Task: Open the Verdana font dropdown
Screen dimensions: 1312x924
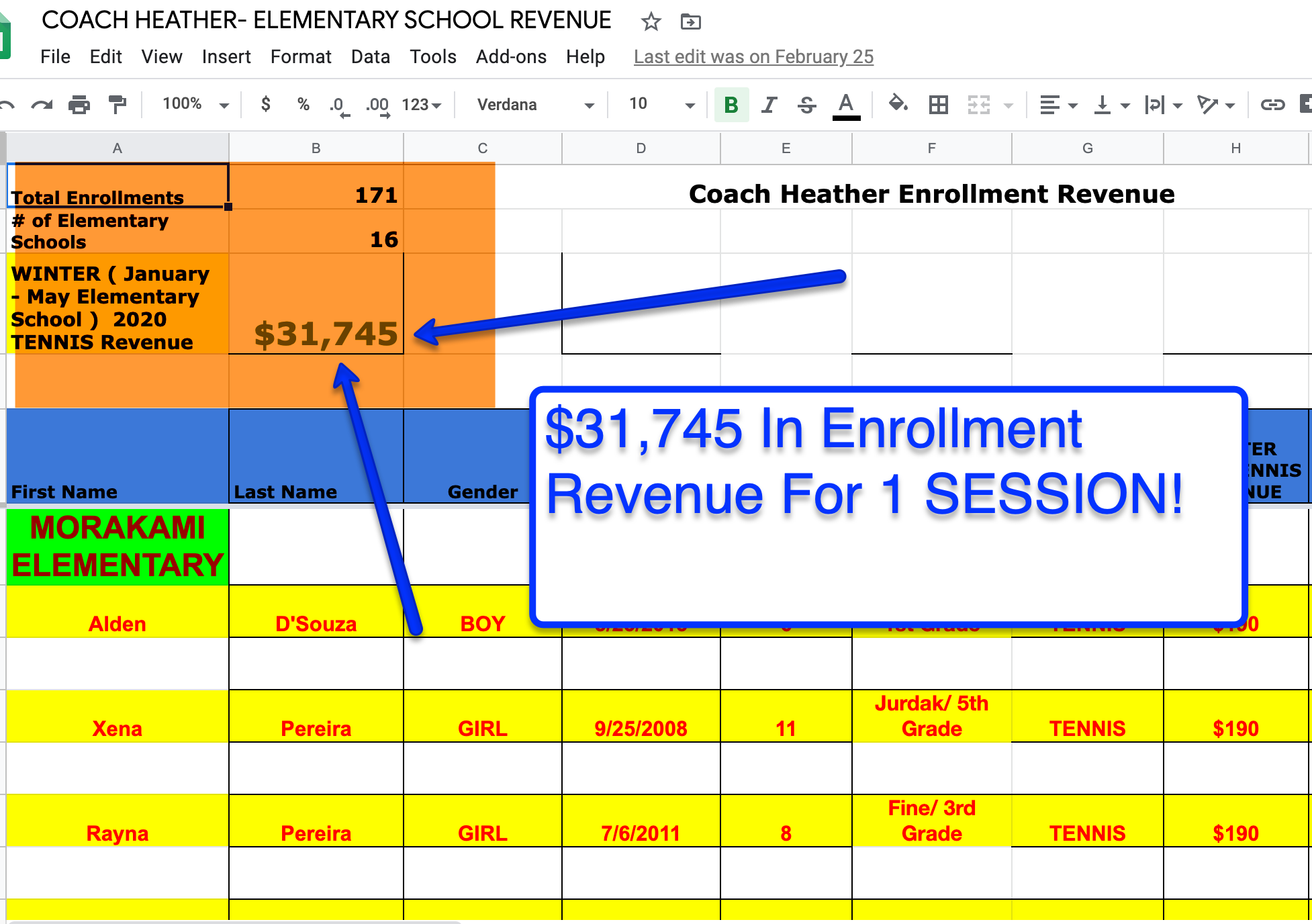Action: click(x=535, y=105)
